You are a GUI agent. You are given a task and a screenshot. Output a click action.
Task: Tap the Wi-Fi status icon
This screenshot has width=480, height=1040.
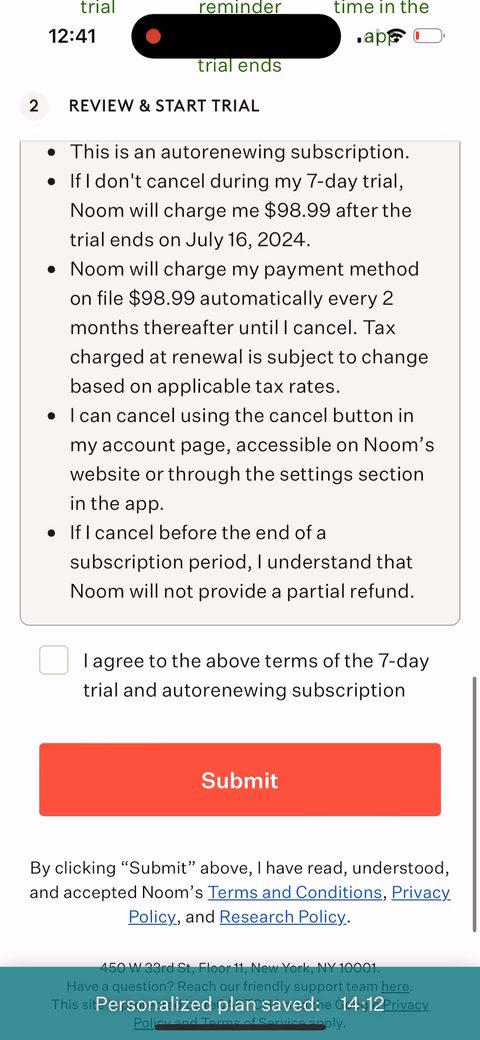pos(396,36)
